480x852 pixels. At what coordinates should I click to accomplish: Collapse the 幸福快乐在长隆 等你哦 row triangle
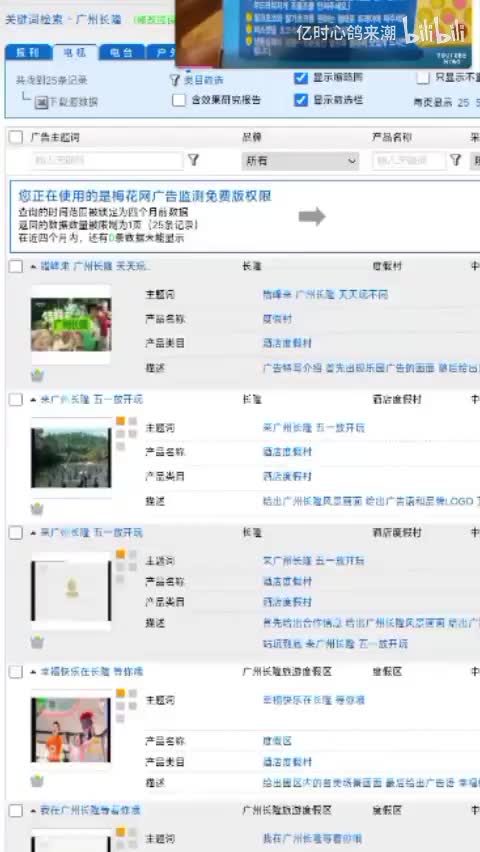[34, 672]
